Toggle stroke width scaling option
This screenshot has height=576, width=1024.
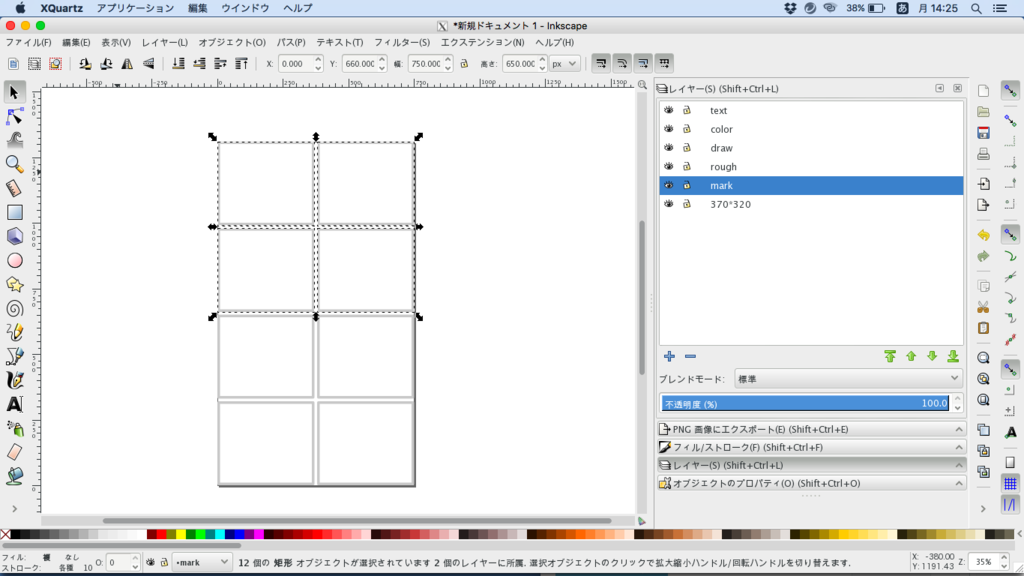pos(601,63)
